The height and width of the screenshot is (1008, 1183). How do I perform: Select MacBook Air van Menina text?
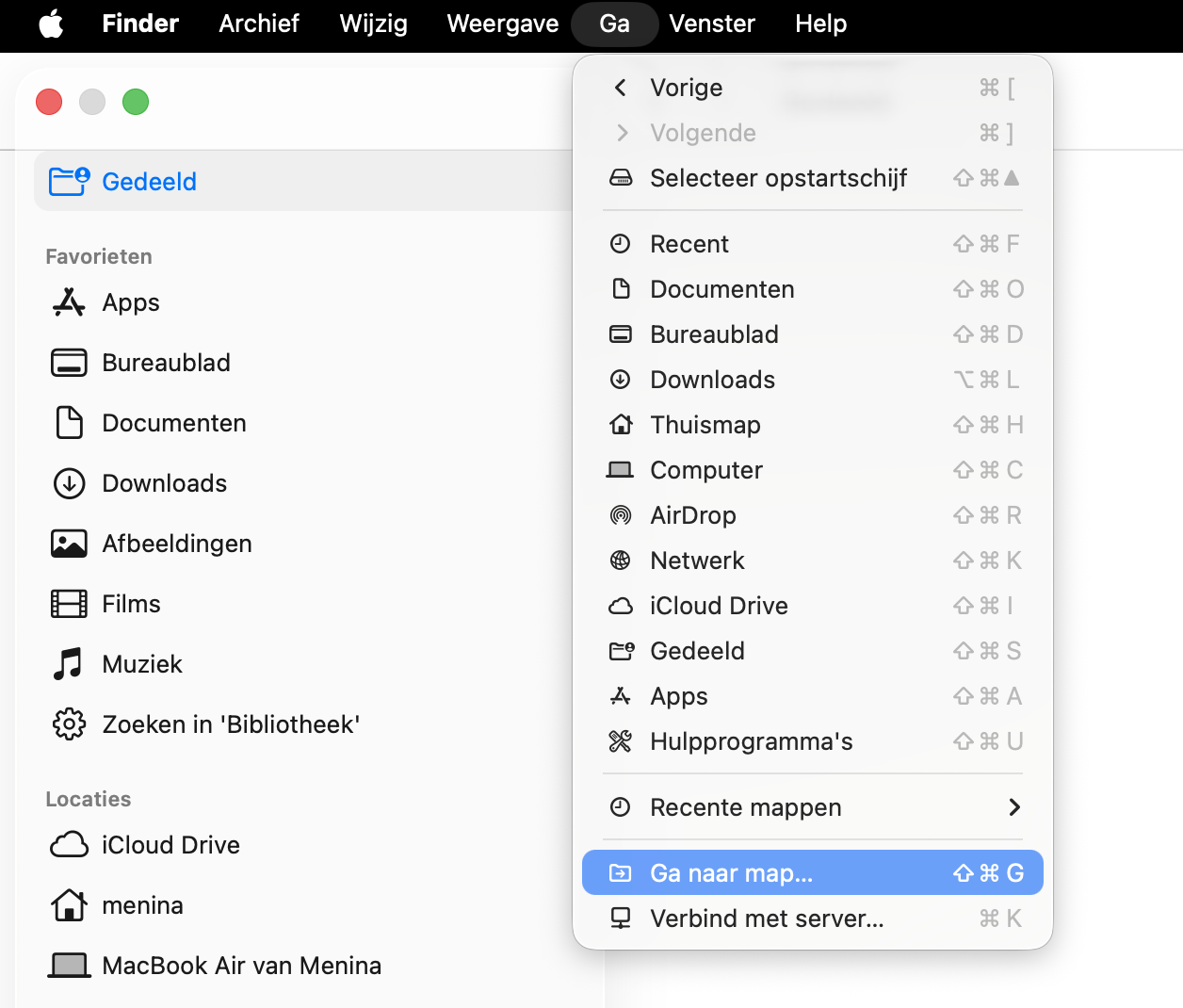coord(242,966)
